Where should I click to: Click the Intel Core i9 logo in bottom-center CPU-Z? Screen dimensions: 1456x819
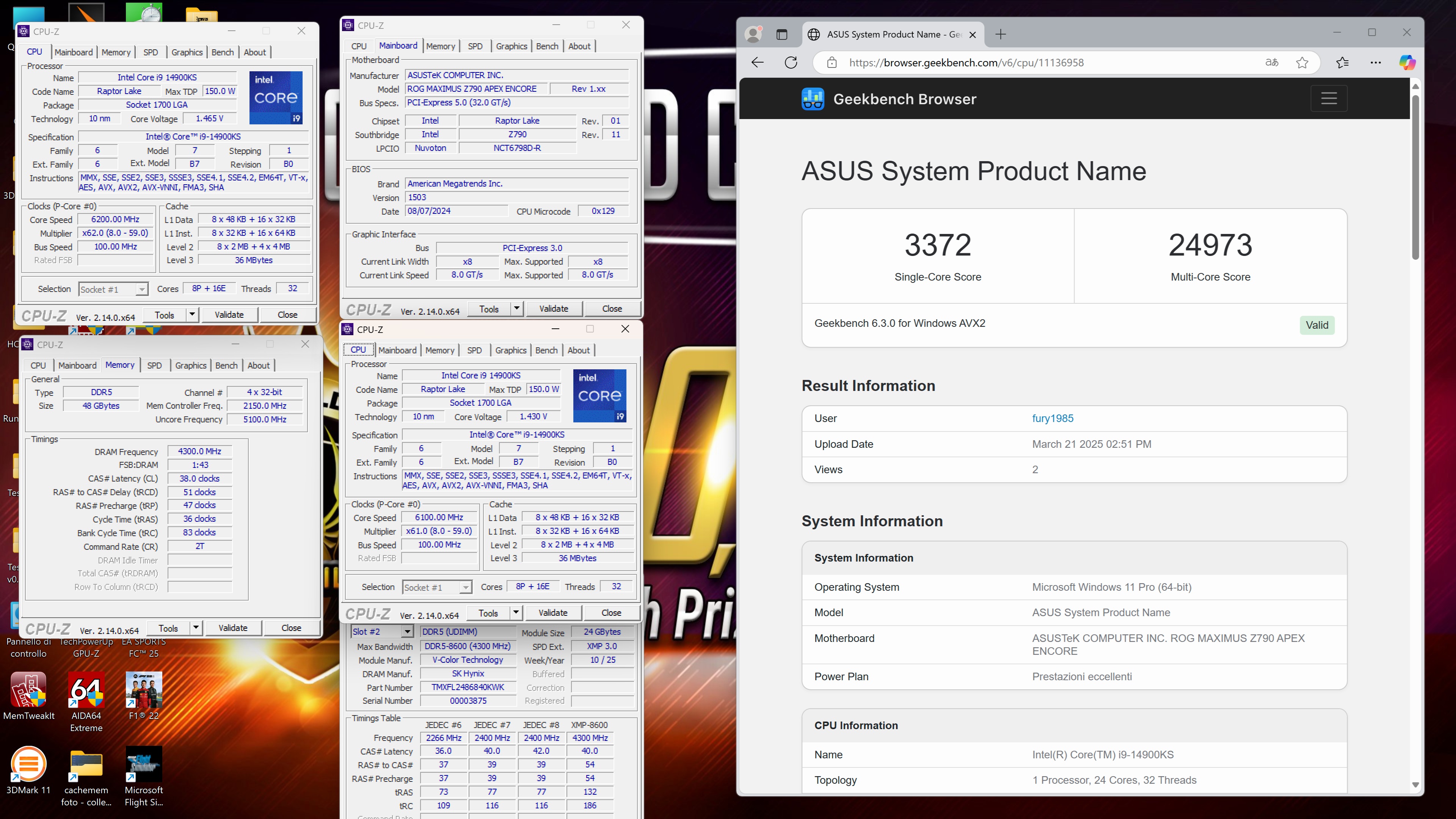click(x=600, y=395)
